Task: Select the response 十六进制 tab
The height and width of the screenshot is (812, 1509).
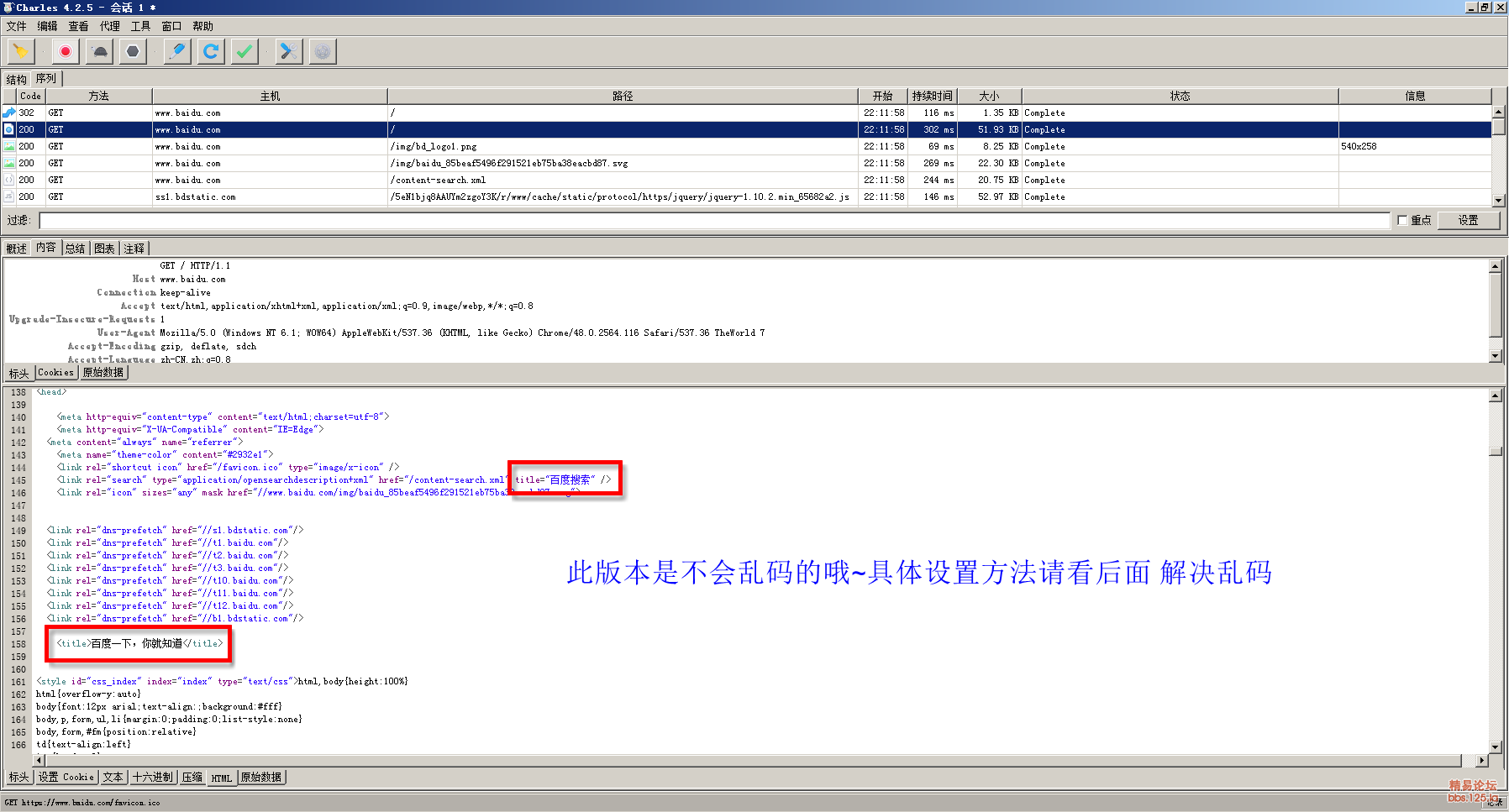Action: tap(153, 778)
